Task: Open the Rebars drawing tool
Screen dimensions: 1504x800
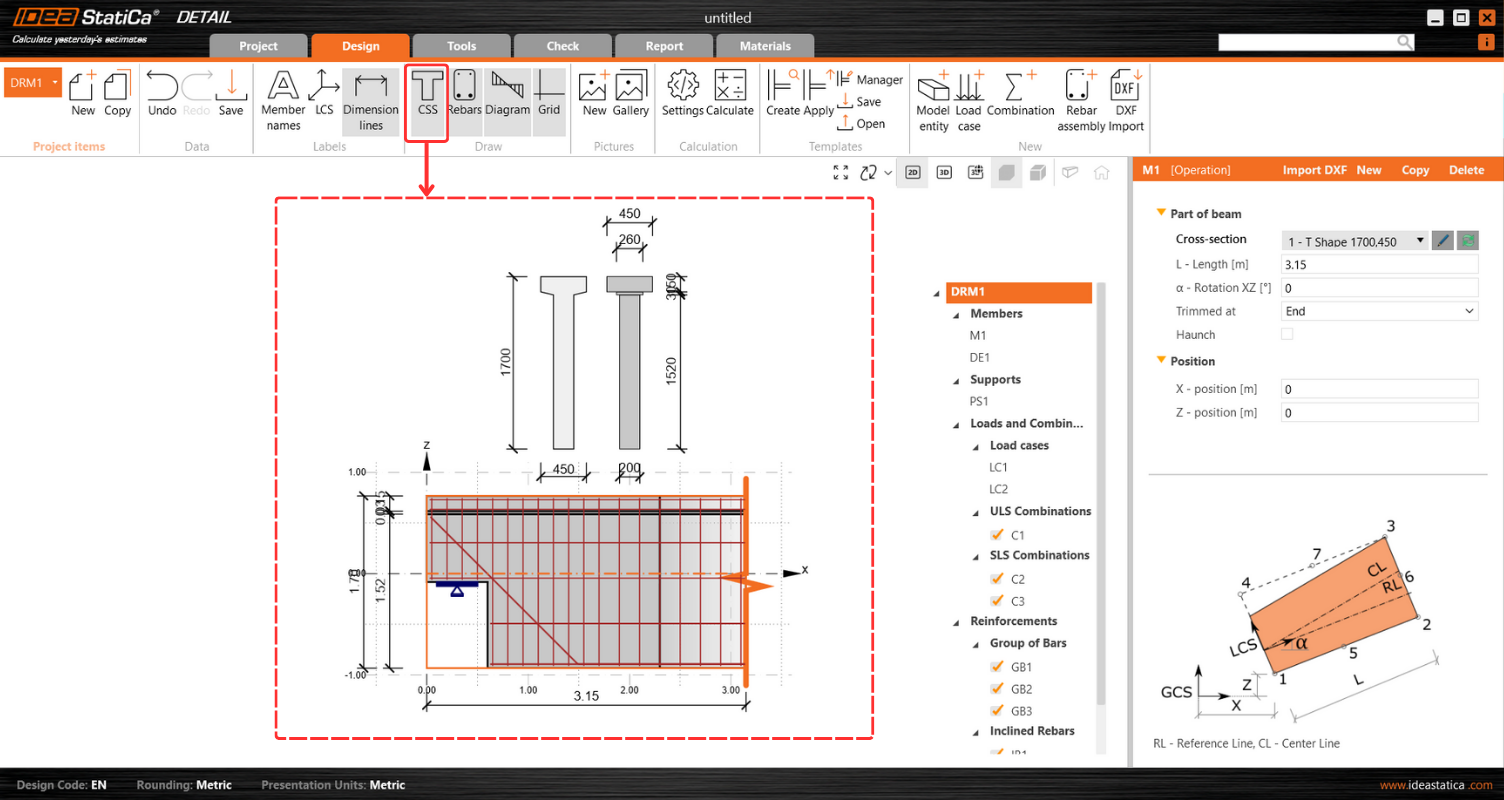Action: coord(464,99)
